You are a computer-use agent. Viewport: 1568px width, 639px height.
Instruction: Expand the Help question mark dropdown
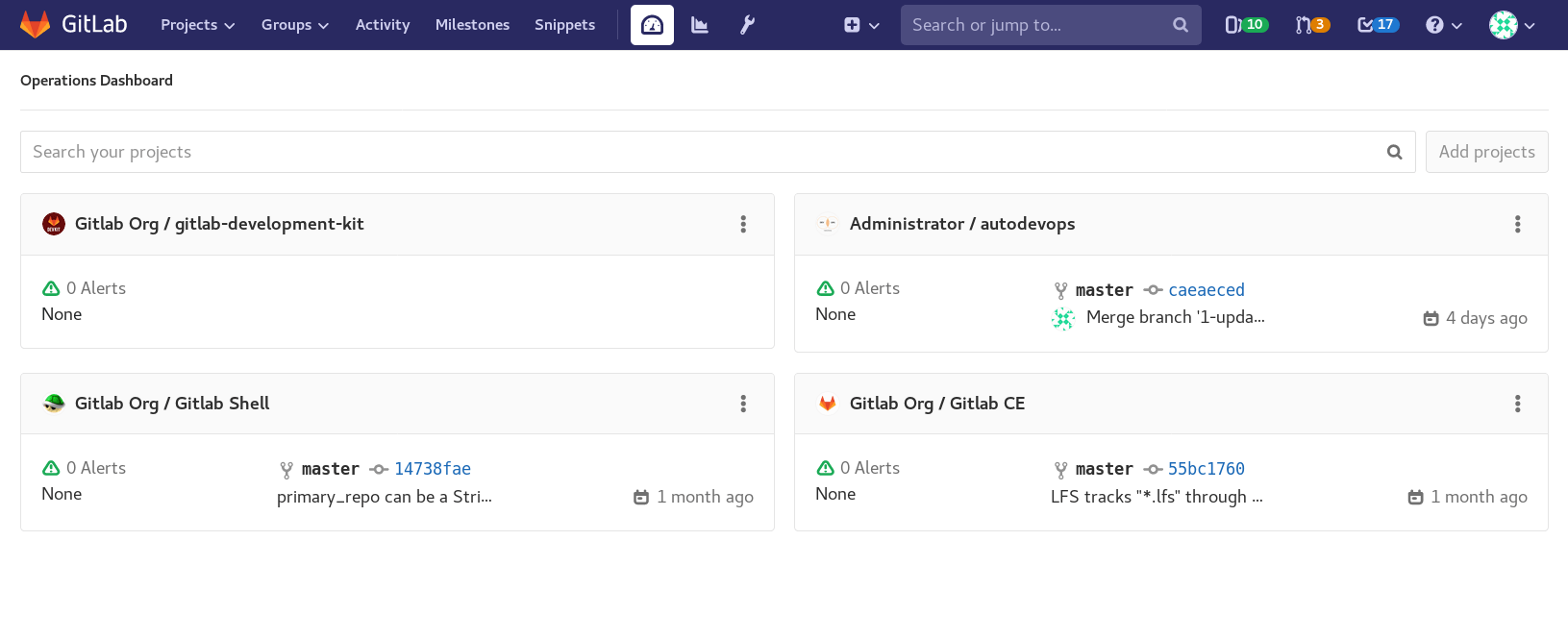pyautogui.click(x=1443, y=25)
